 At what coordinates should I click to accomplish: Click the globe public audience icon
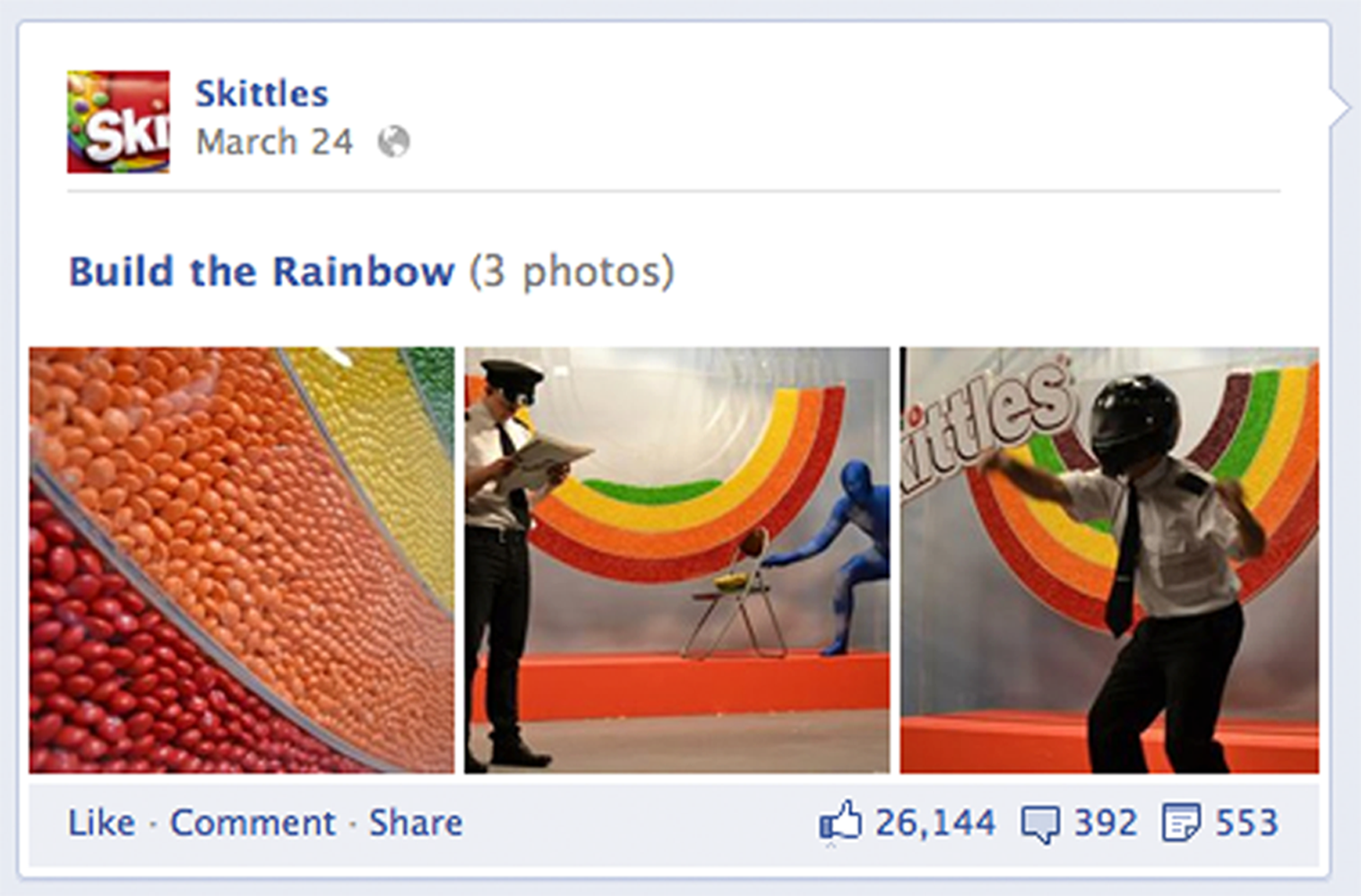pos(393,142)
